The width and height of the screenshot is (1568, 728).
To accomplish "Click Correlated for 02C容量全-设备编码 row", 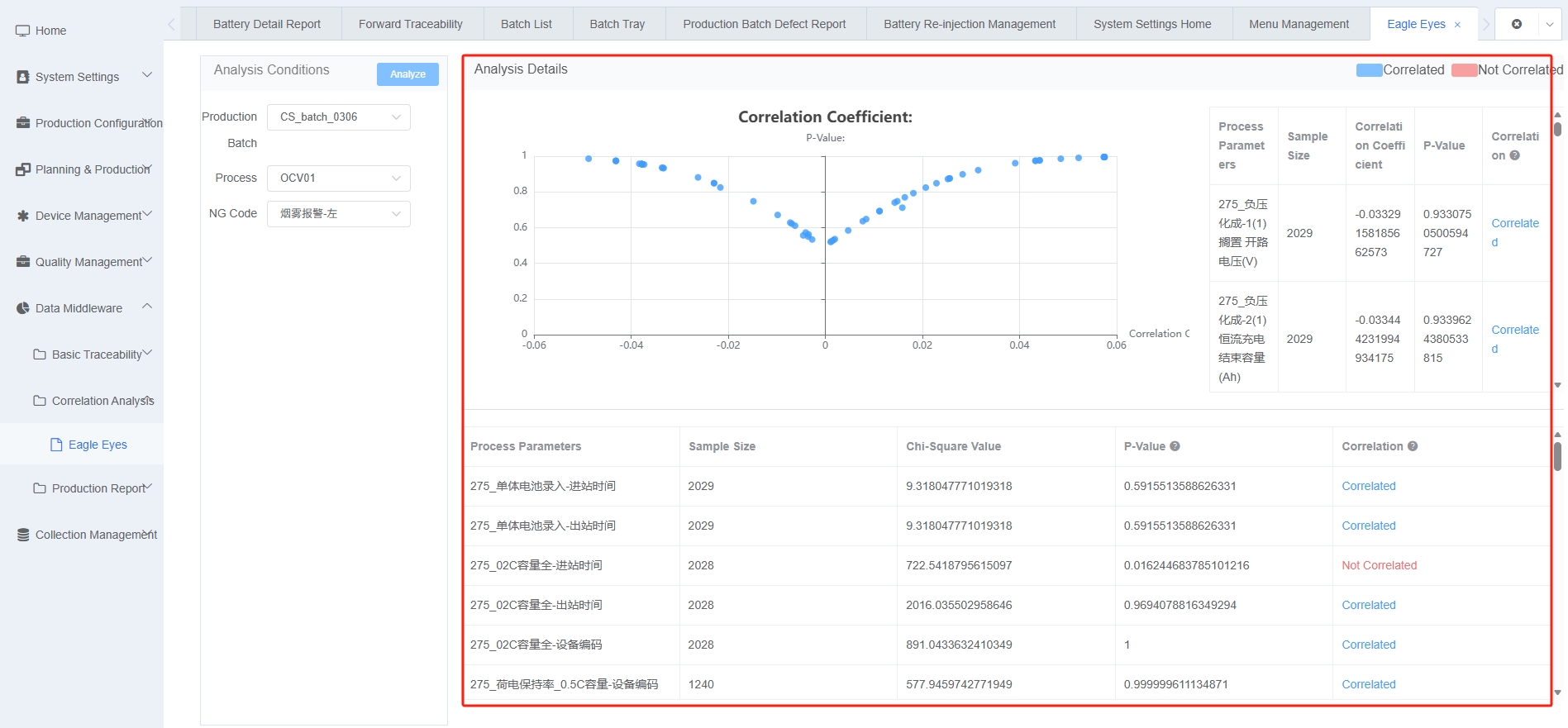I will point(1369,645).
